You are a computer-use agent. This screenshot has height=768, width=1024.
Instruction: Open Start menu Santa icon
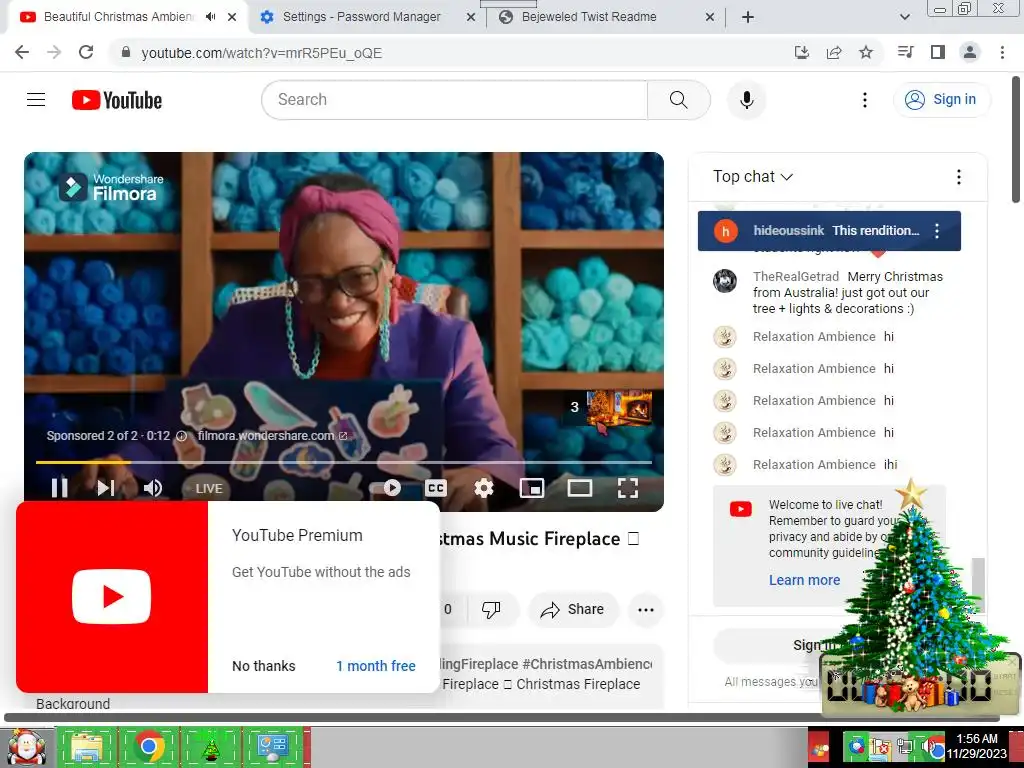click(x=25, y=747)
